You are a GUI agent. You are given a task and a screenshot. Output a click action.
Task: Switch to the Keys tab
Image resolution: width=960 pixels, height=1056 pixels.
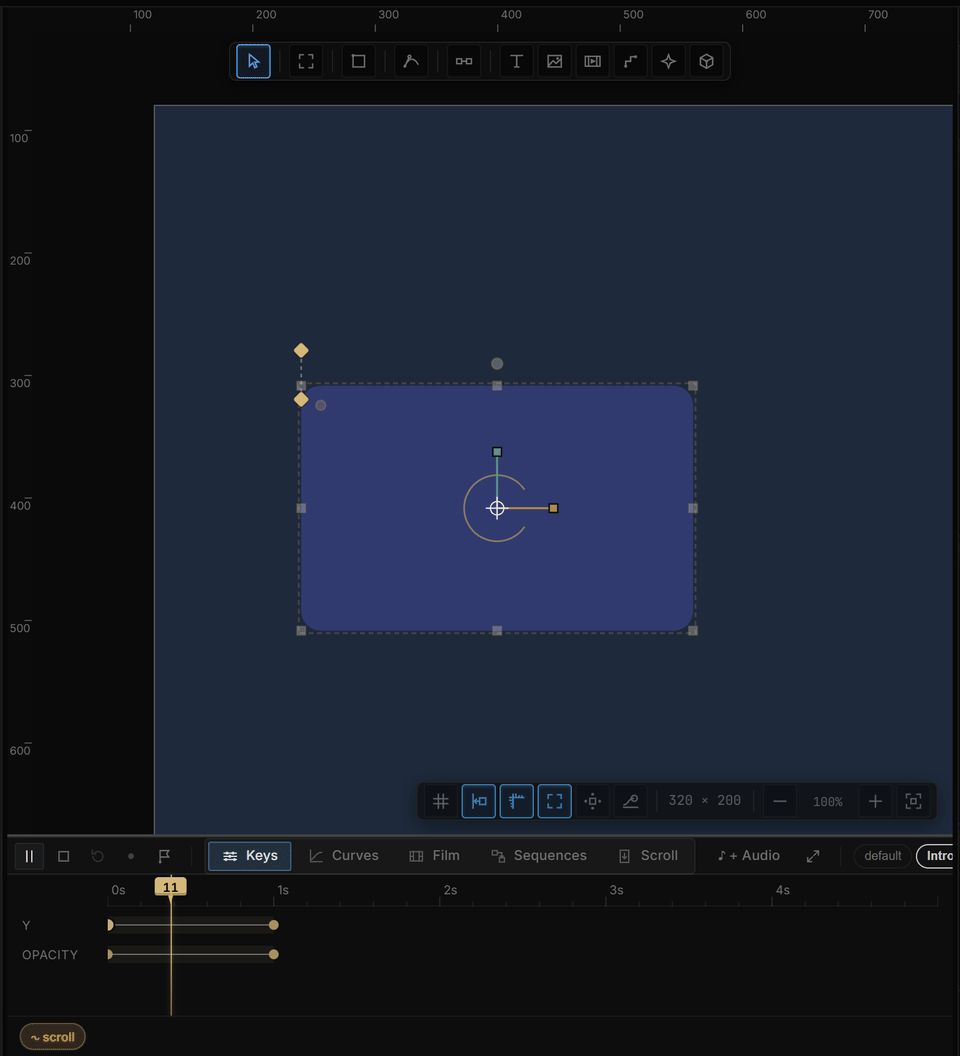click(x=250, y=856)
